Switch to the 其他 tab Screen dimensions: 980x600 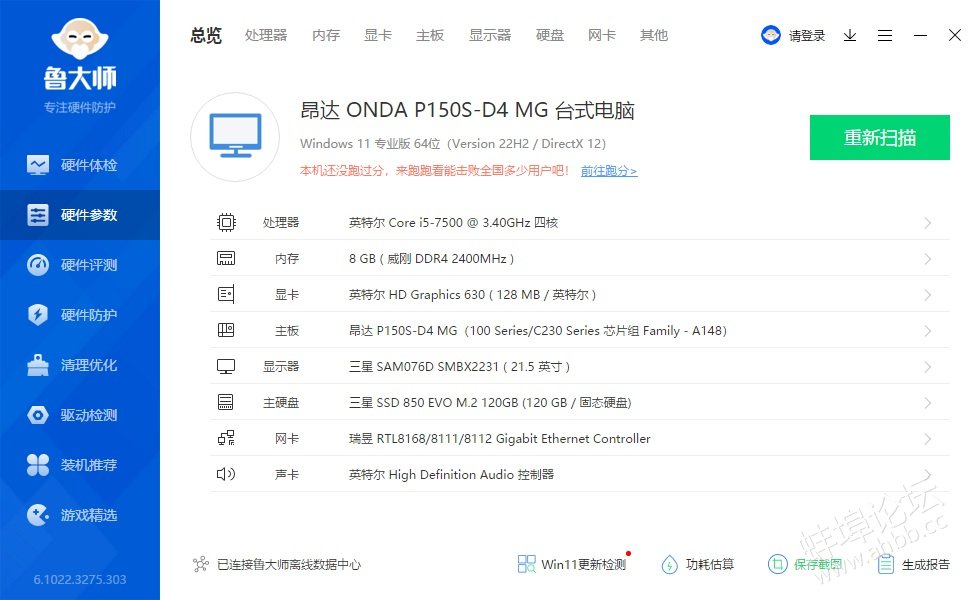point(654,36)
